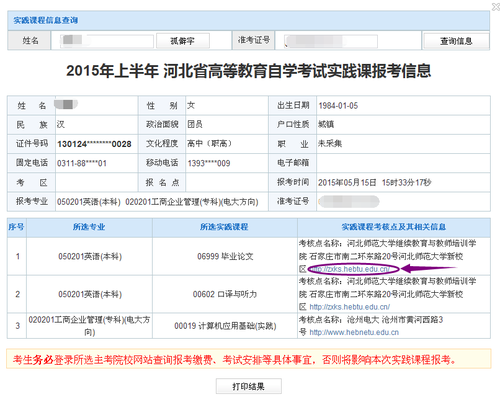Image resolution: width=500 pixels, height=398 pixels.
Task: Select the 050201英语(本科) major in row 2
Action: click(90, 294)
